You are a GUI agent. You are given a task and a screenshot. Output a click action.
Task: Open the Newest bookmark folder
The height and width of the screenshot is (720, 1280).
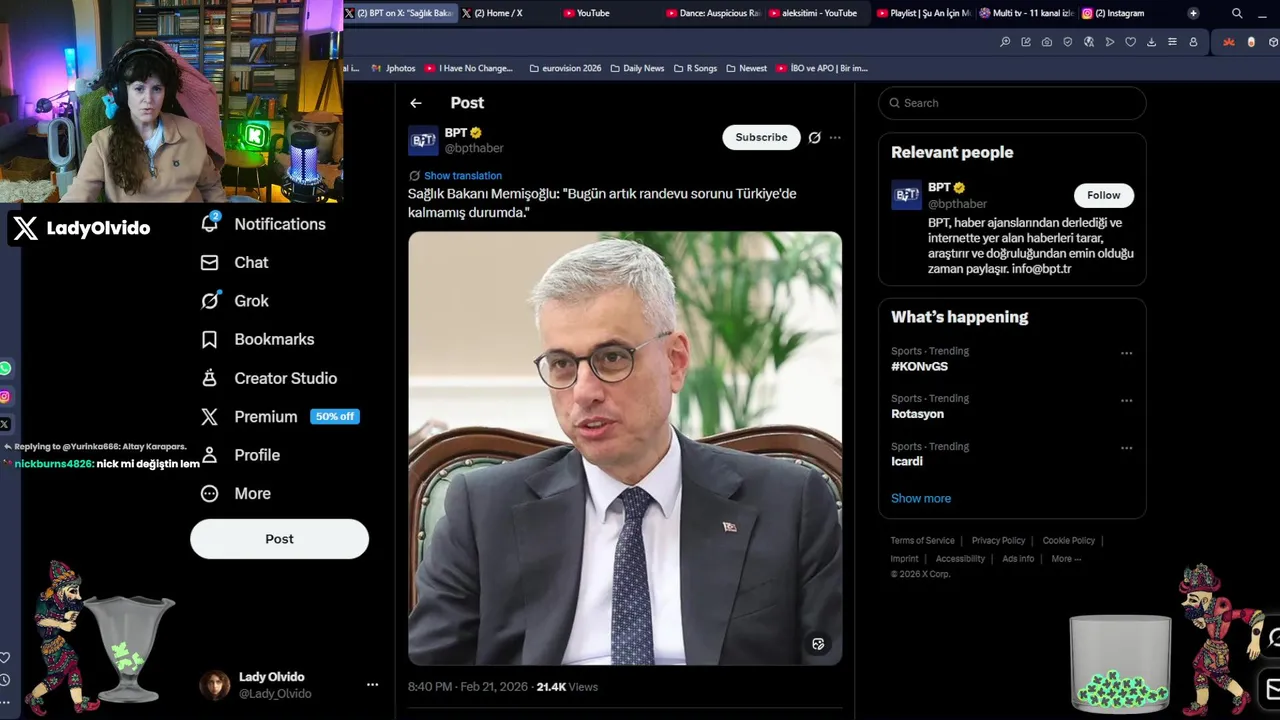pos(747,68)
